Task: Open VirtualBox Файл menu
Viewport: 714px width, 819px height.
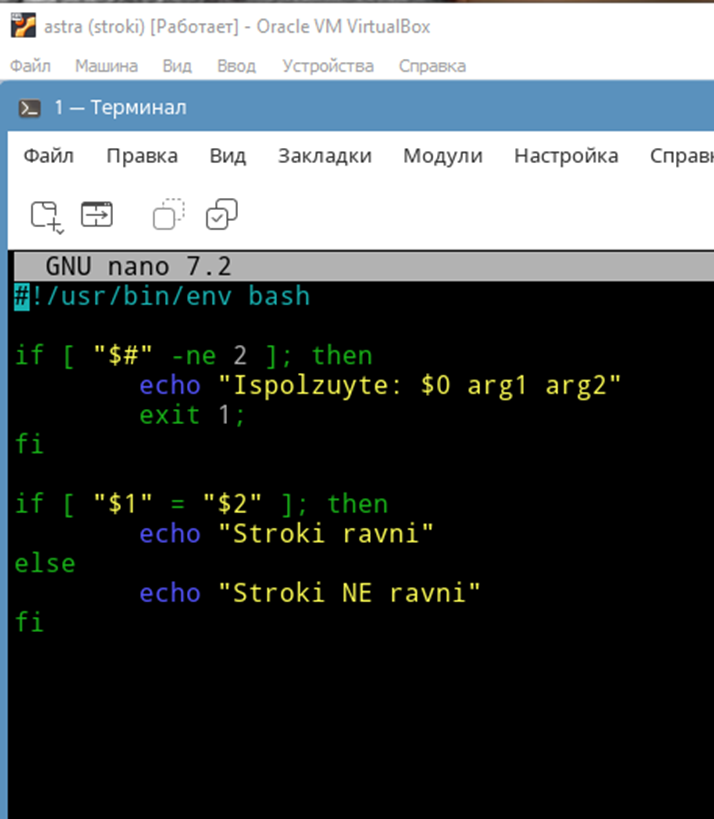Action: (x=30, y=66)
